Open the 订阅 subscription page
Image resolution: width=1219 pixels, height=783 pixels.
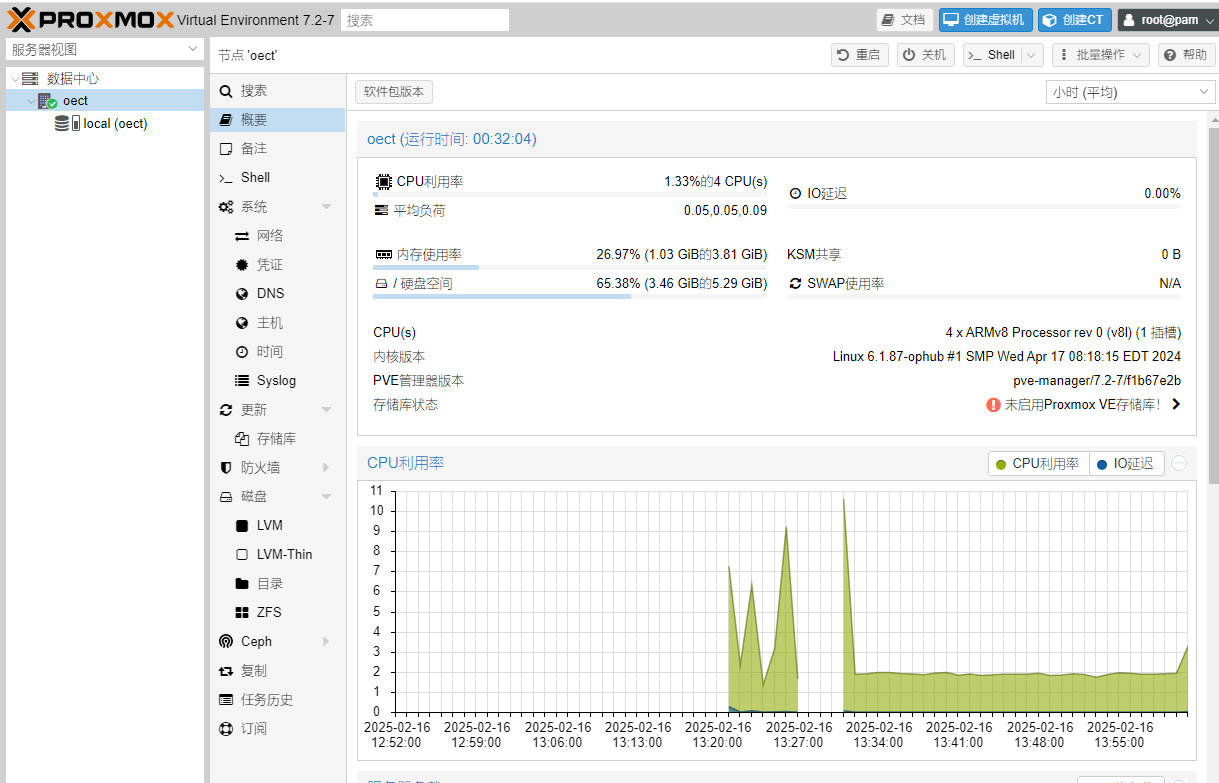(254, 729)
